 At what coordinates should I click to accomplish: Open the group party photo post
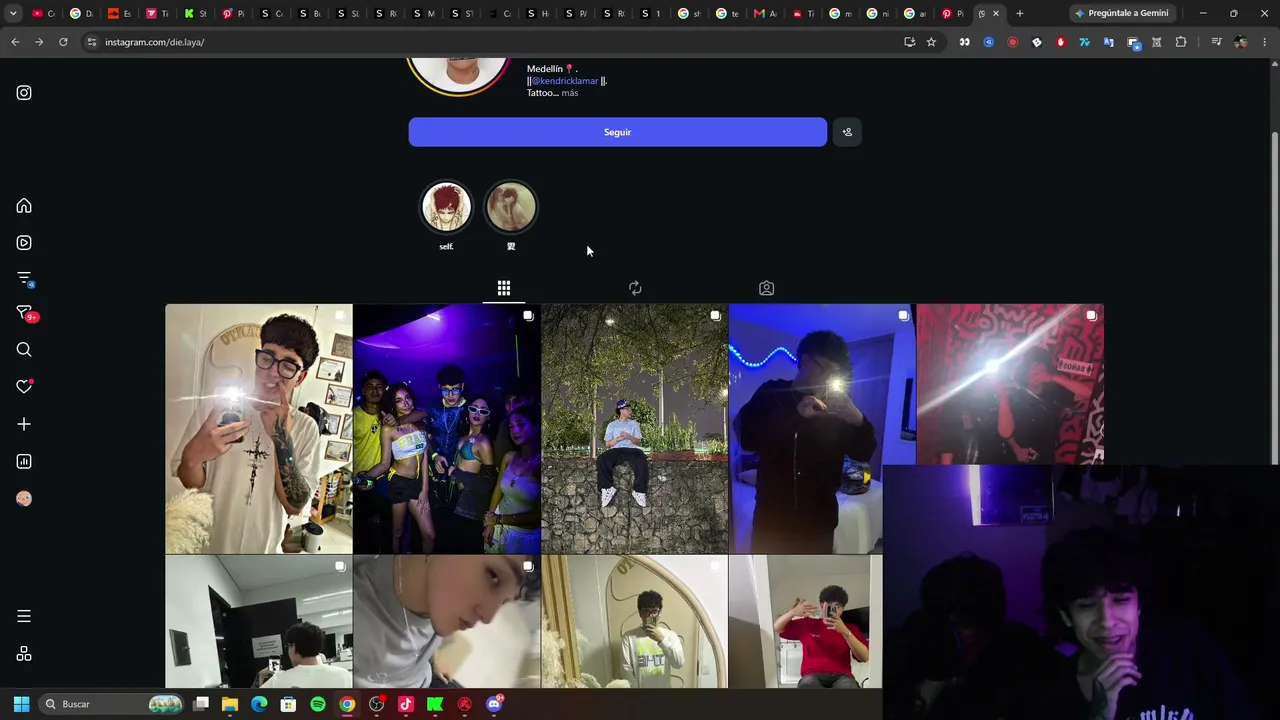click(x=447, y=429)
